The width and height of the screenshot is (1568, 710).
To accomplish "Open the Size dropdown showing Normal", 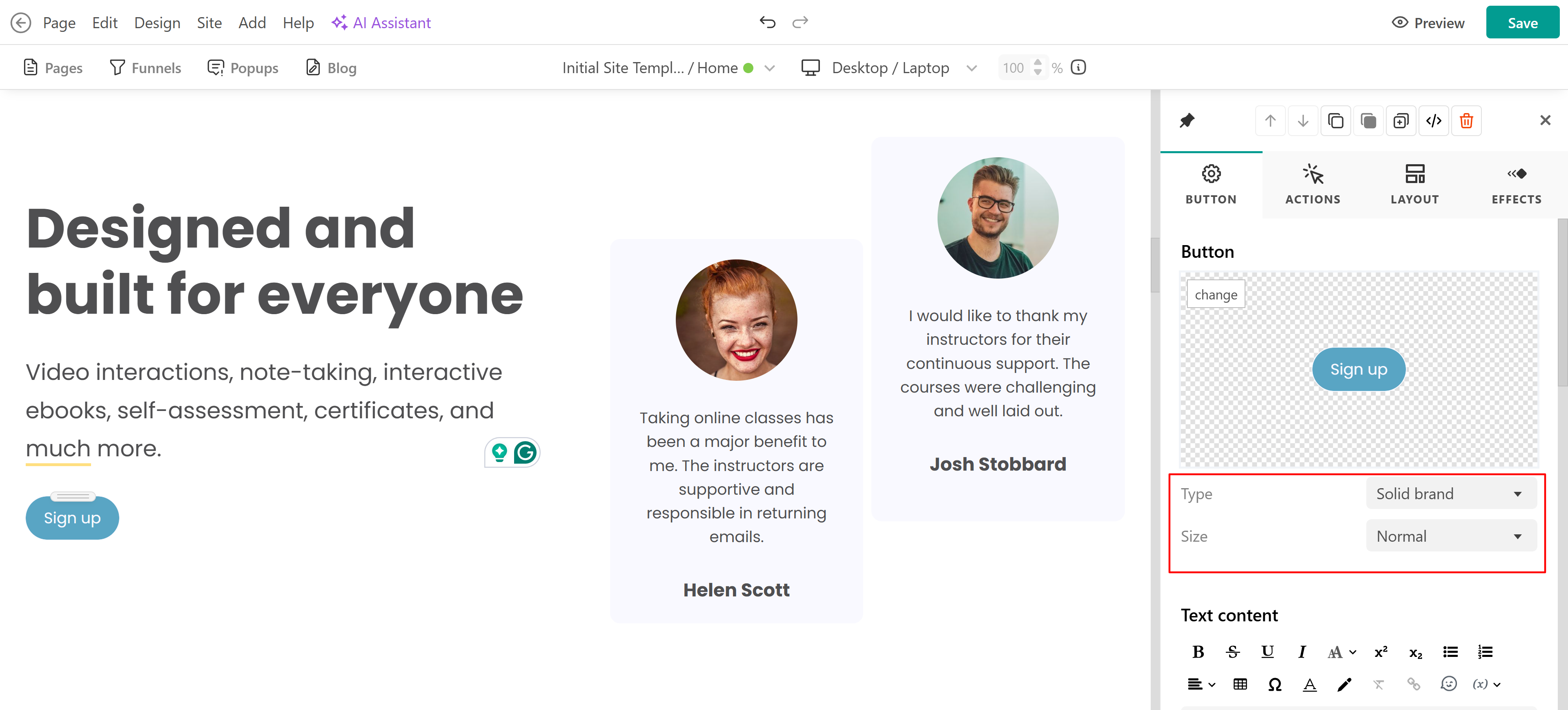I will pyautogui.click(x=1450, y=536).
